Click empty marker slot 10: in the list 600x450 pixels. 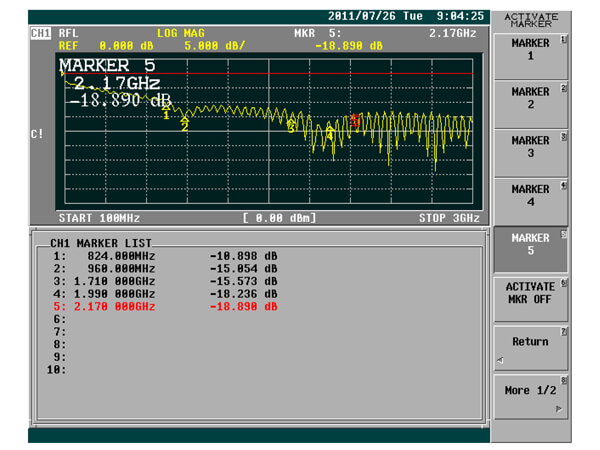pos(56,370)
